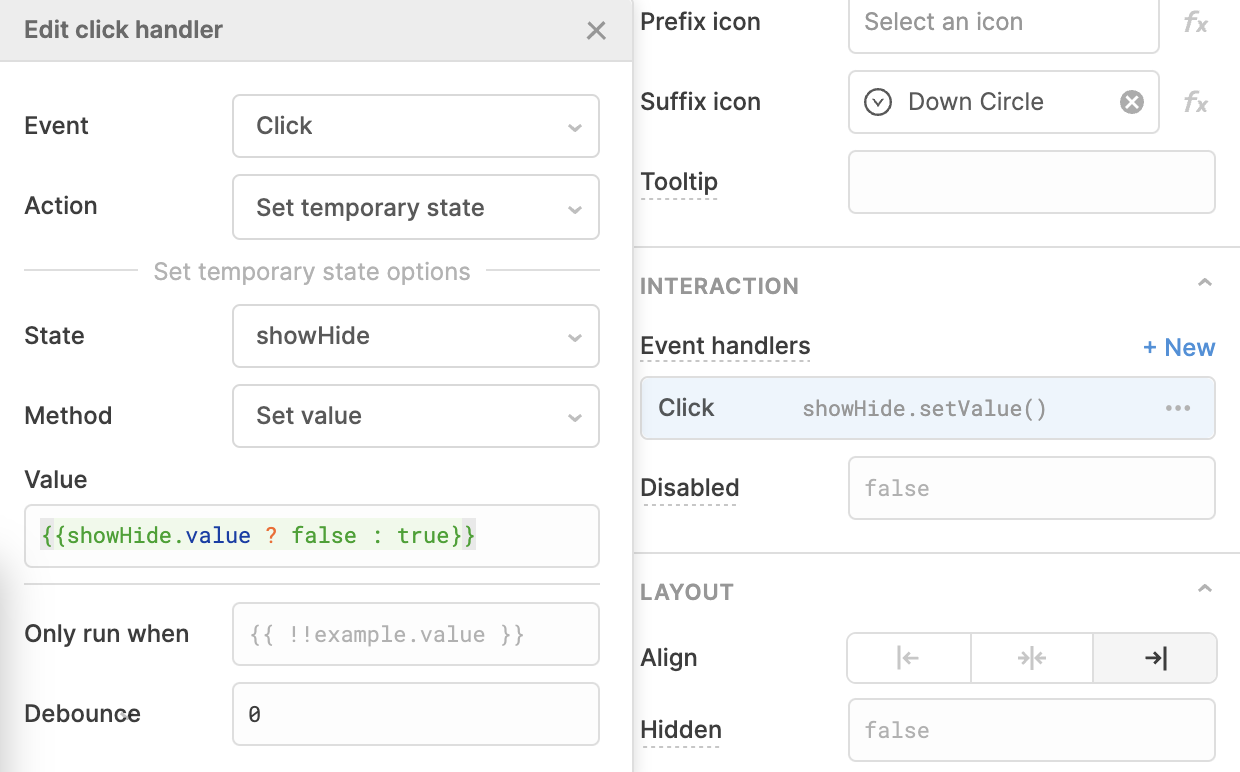Open the State dropdown showing showHide

[415, 336]
